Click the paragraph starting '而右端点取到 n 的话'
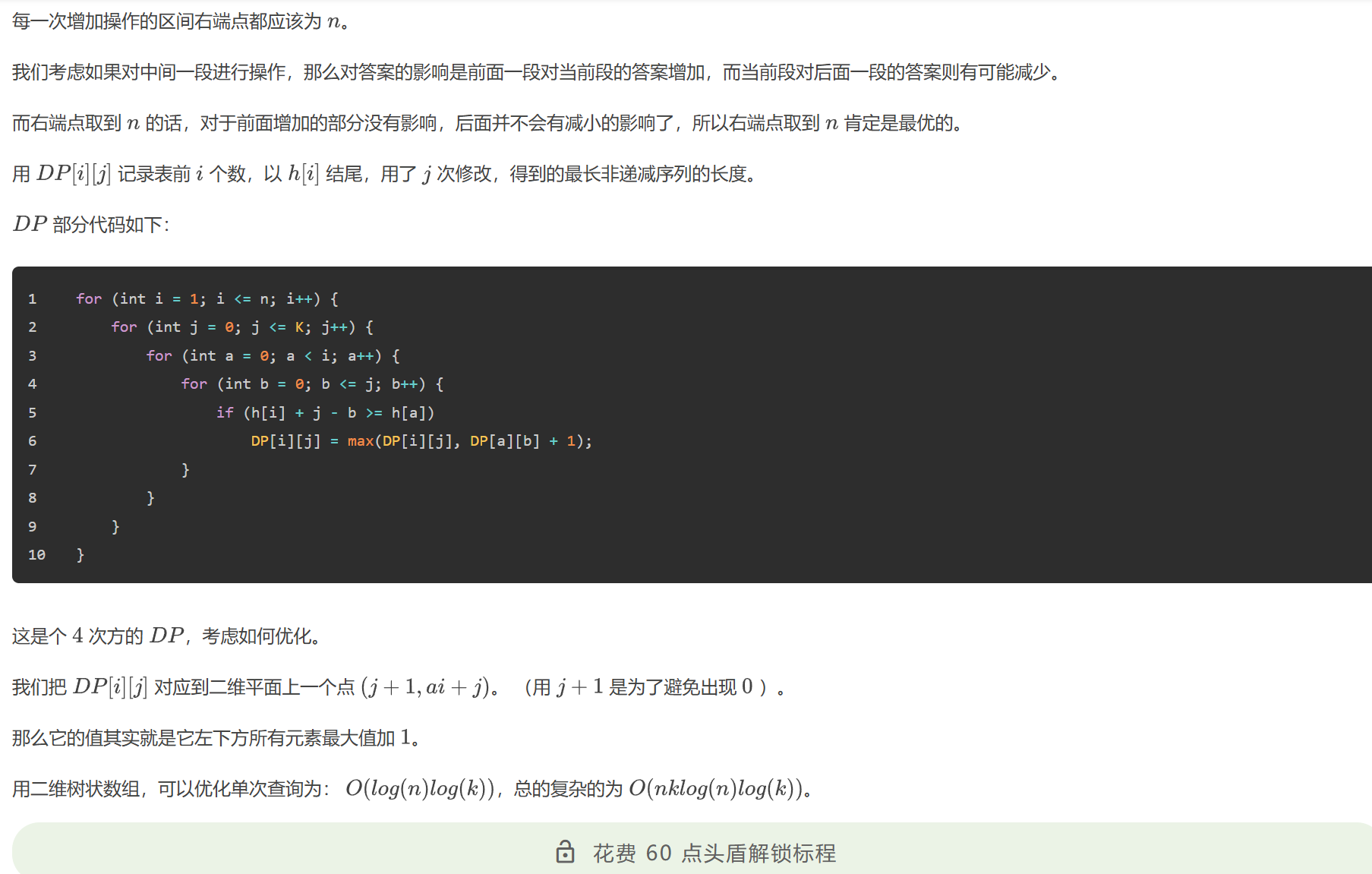The width and height of the screenshot is (1372, 874). [487, 123]
